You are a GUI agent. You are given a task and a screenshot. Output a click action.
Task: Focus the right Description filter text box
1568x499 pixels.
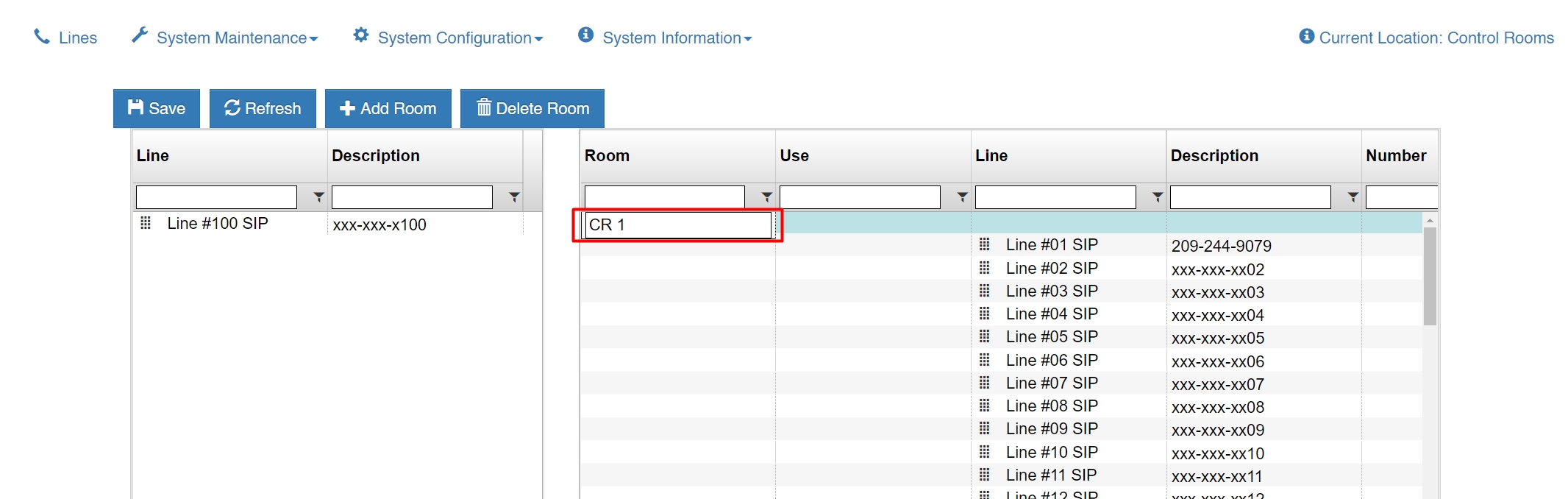[1250, 197]
